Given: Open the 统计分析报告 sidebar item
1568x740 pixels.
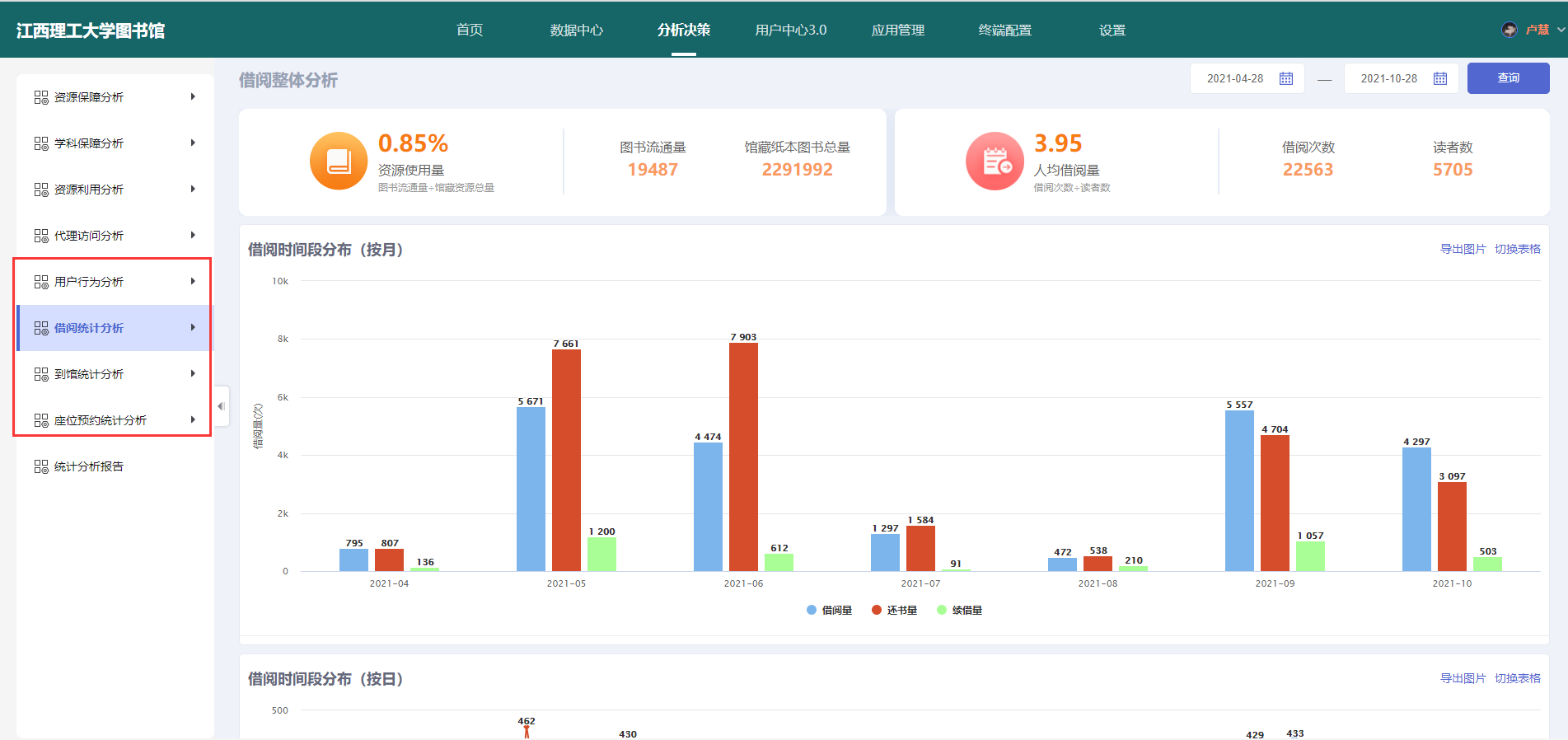Looking at the screenshot, I should click(x=115, y=466).
